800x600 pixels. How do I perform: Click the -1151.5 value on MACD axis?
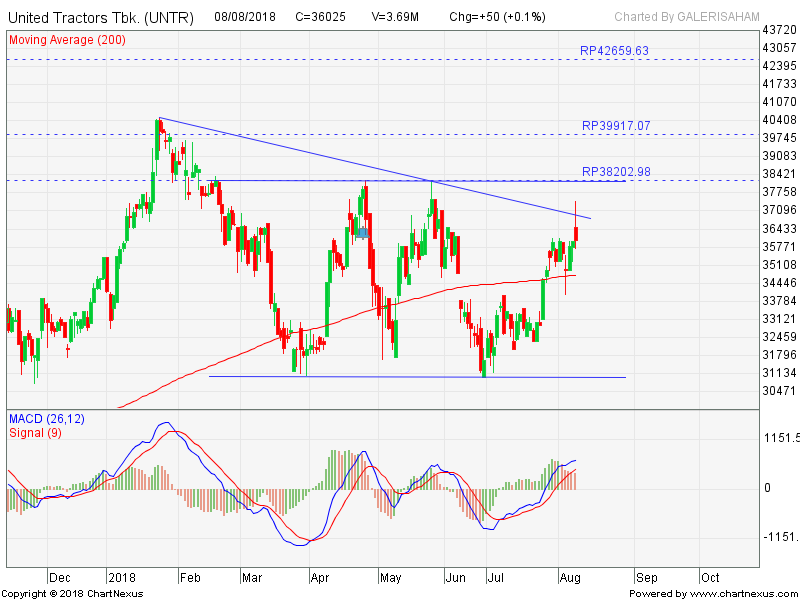(780, 538)
